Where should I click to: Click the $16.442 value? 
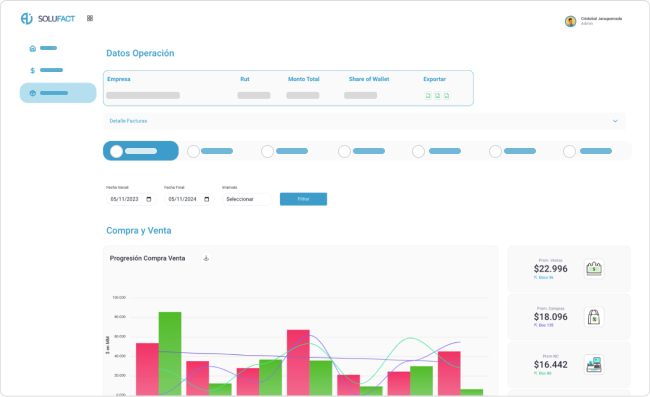(x=551, y=365)
